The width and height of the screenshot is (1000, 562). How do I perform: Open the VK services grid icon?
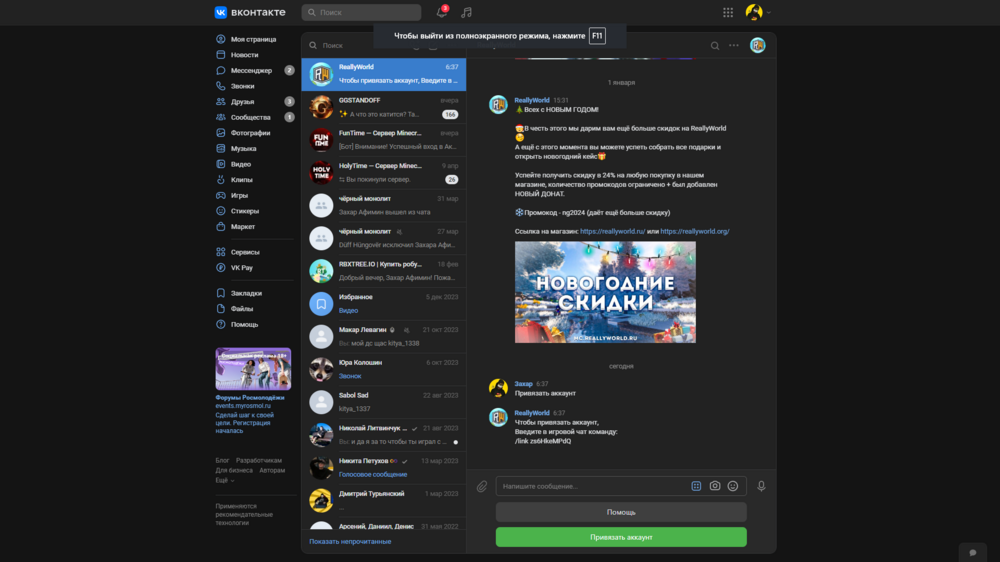tap(728, 12)
